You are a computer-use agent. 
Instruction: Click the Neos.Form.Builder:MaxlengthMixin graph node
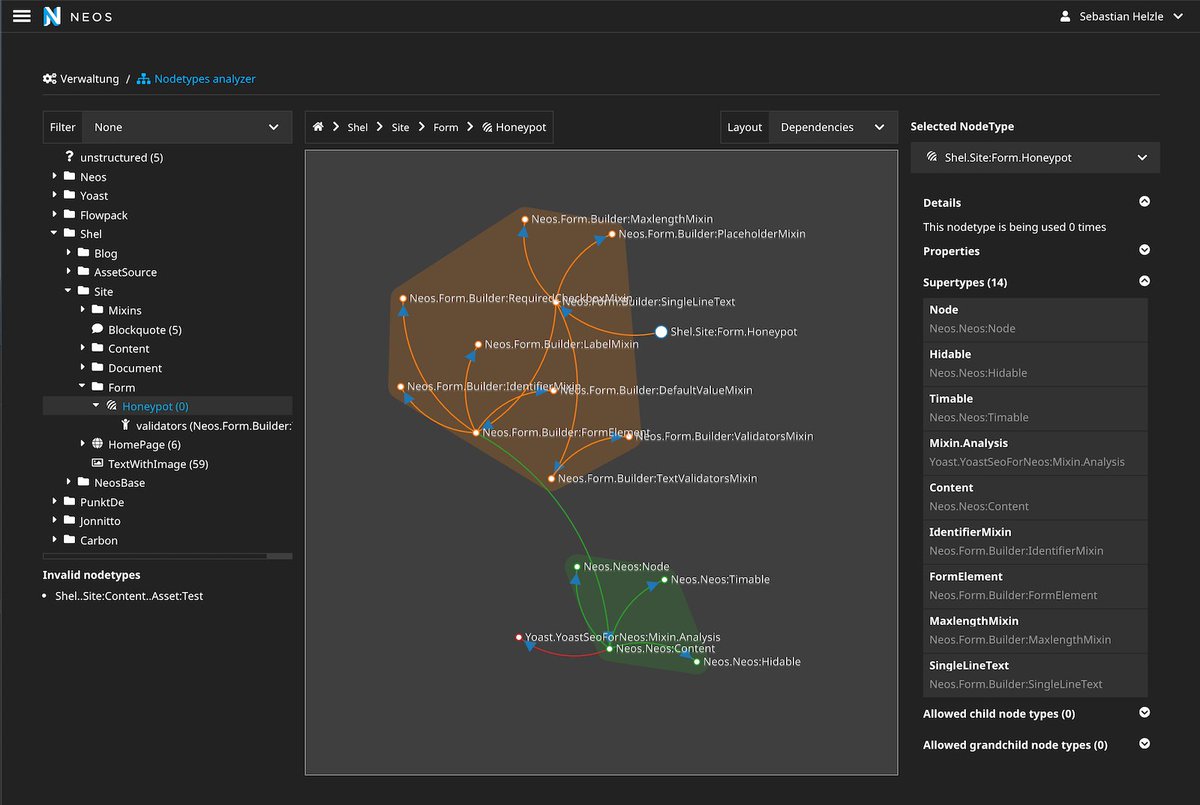tap(524, 219)
